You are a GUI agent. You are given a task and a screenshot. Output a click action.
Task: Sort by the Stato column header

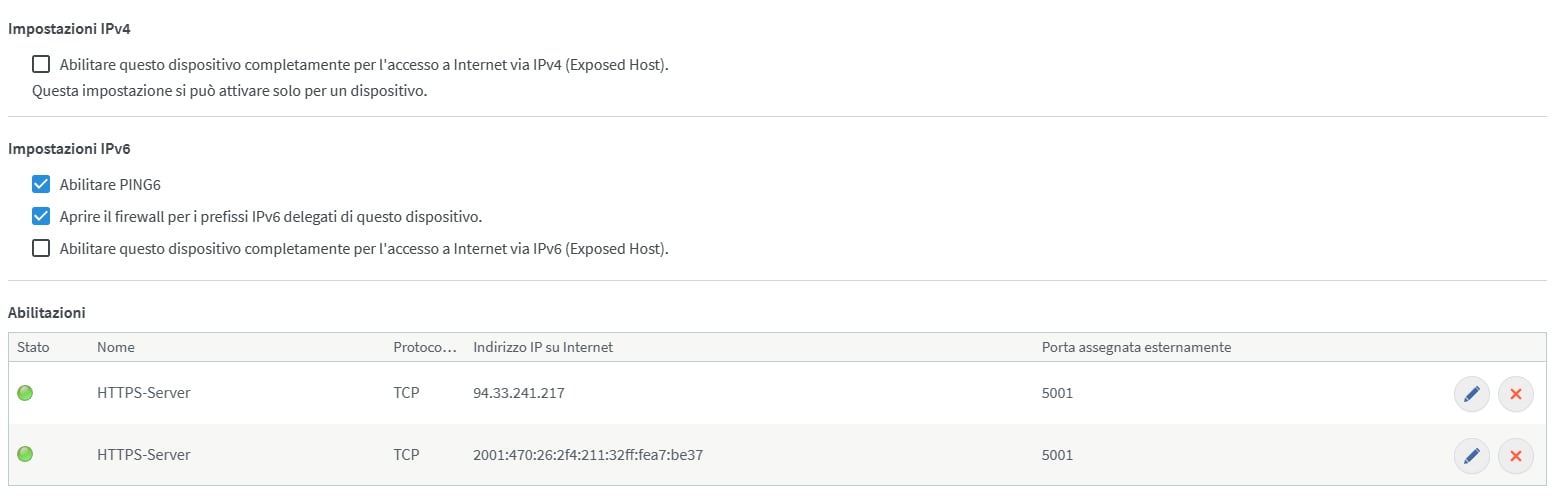click(x=33, y=347)
